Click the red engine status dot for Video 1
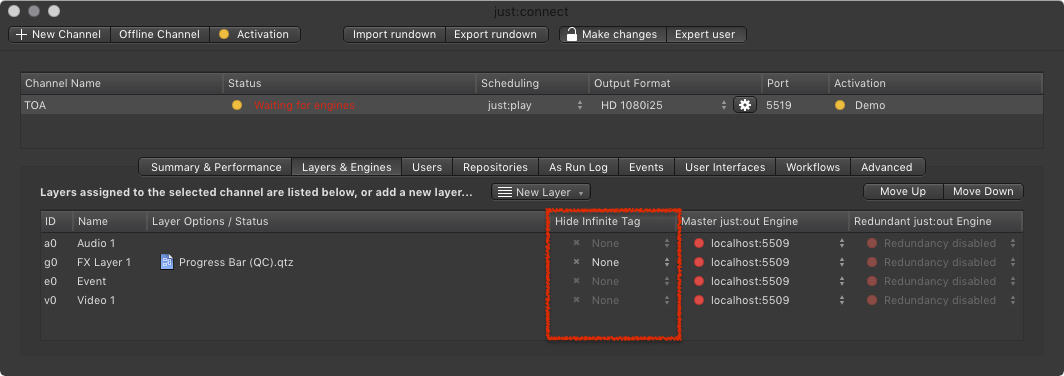The height and width of the screenshot is (376, 1064). point(699,300)
